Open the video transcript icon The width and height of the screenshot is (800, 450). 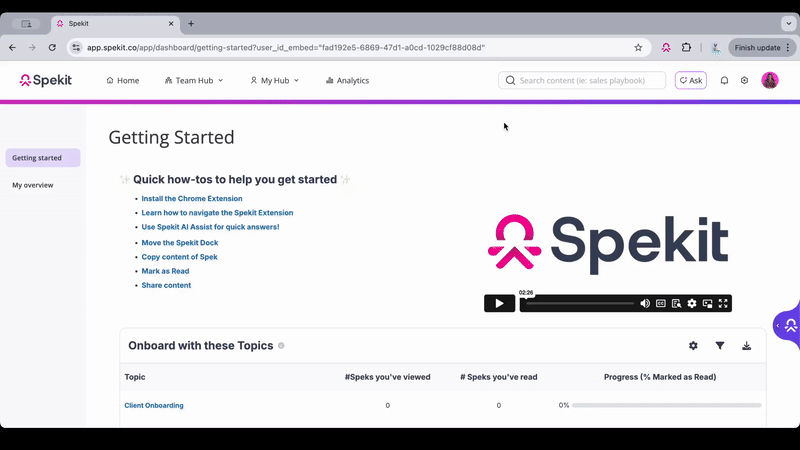[677, 304]
